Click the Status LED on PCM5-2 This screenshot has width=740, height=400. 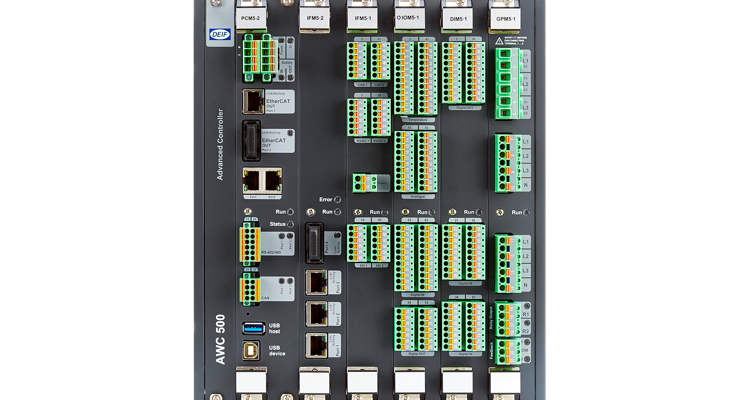[x=290, y=225]
